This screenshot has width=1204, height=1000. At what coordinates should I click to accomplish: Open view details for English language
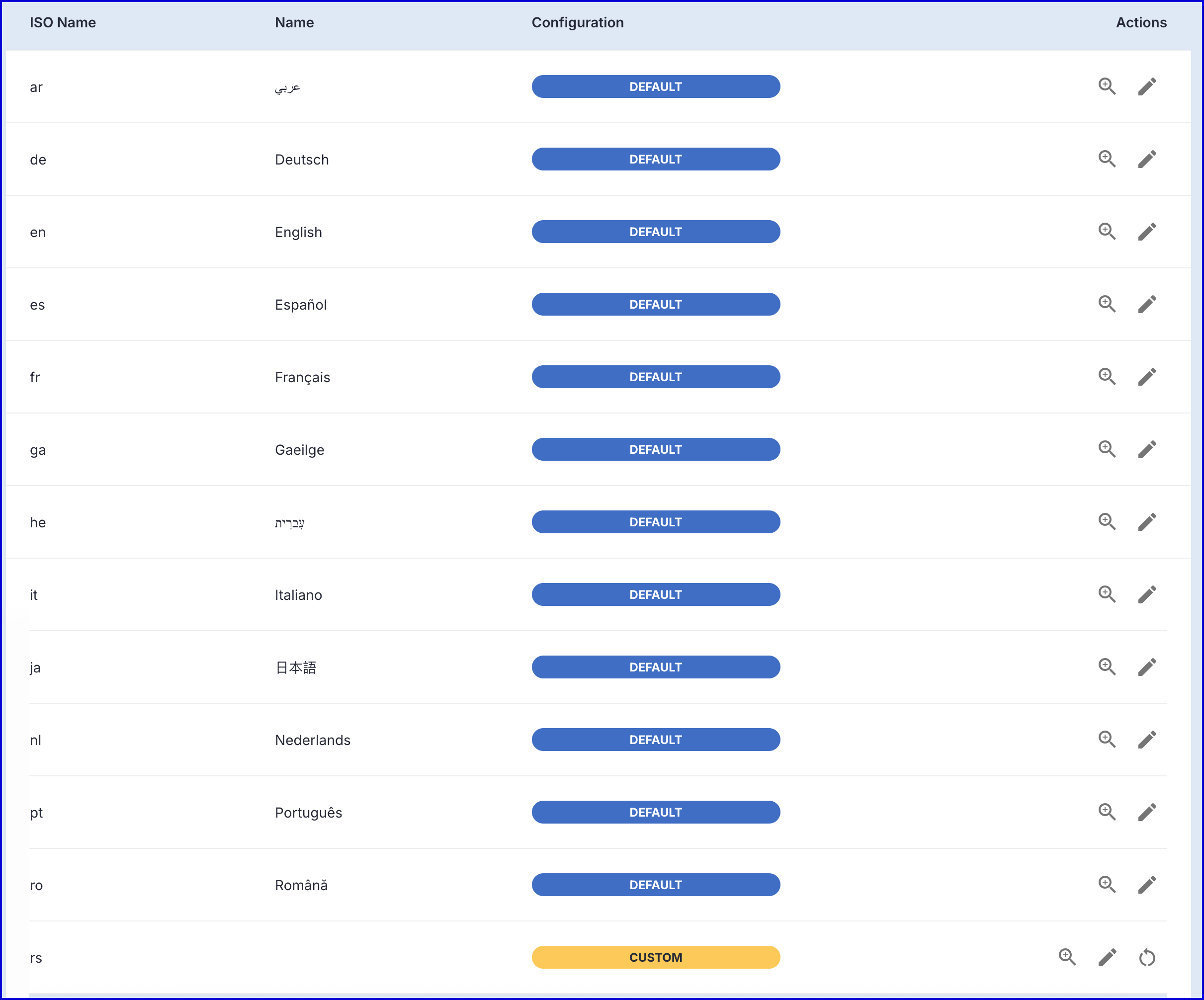[x=1107, y=232]
